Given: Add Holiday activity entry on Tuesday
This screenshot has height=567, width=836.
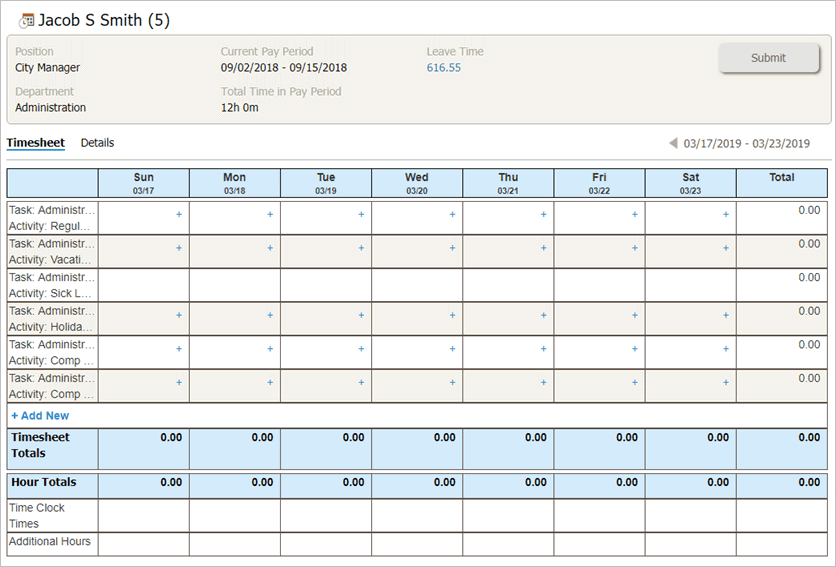Looking at the screenshot, I should click(361, 315).
